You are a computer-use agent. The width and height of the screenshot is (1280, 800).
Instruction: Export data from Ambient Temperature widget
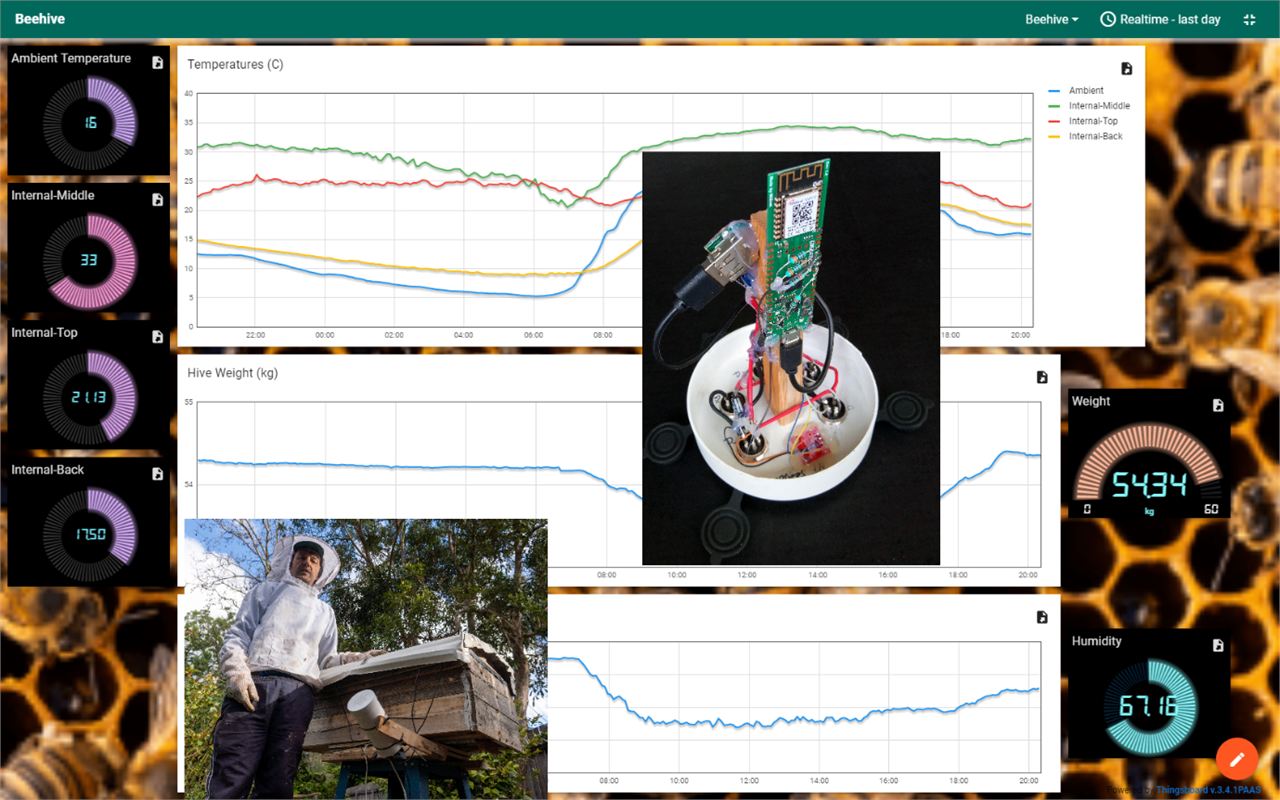[157, 63]
